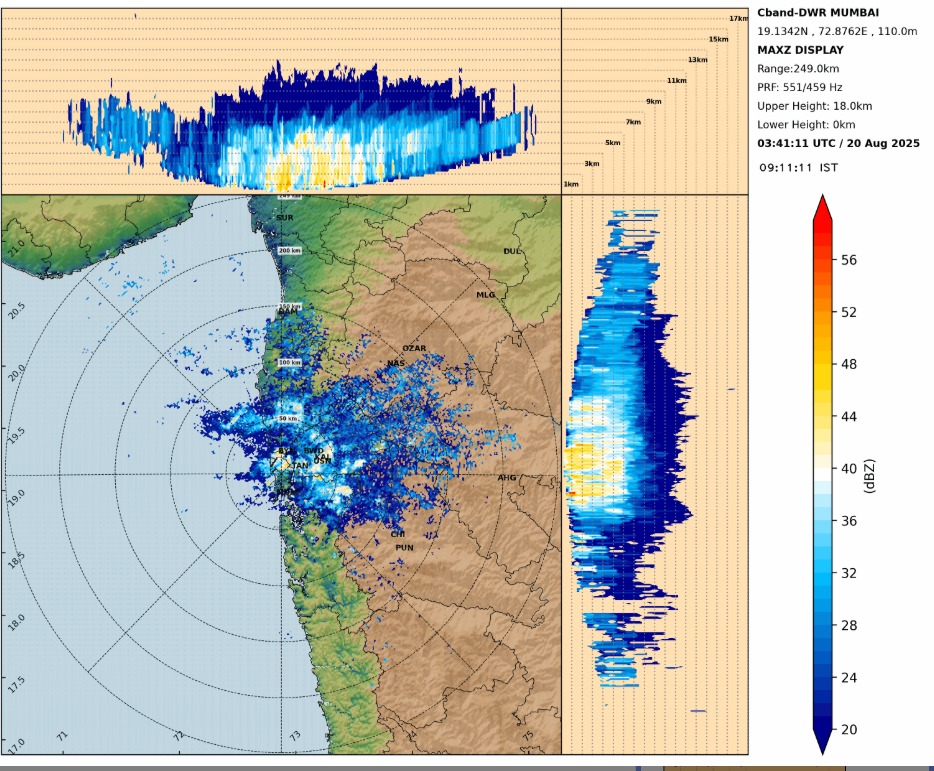Screen dimensions: 934x771
Task: Click the 100 km range ring label
Action: tap(289, 362)
